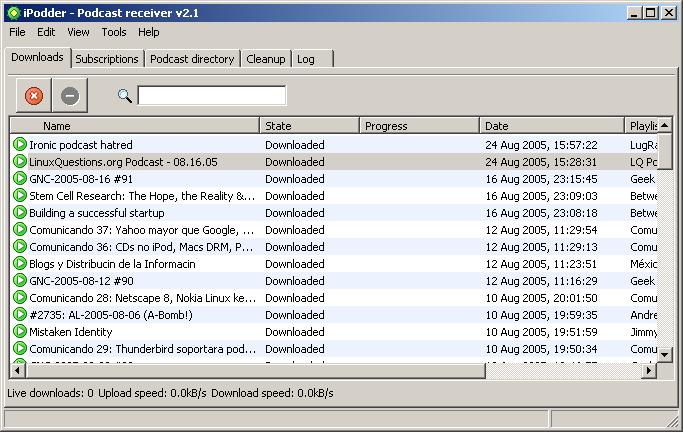Click the iPodder title bar application icon
Viewport: 683px width, 432px height.
[x=12, y=12]
